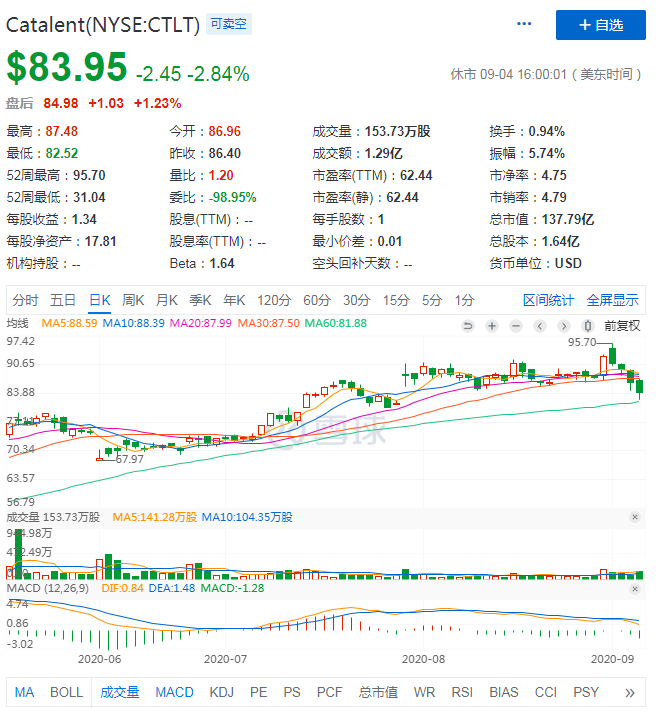Choose the 120分 interval tab
The image size is (664, 711).
[x=274, y=300]
